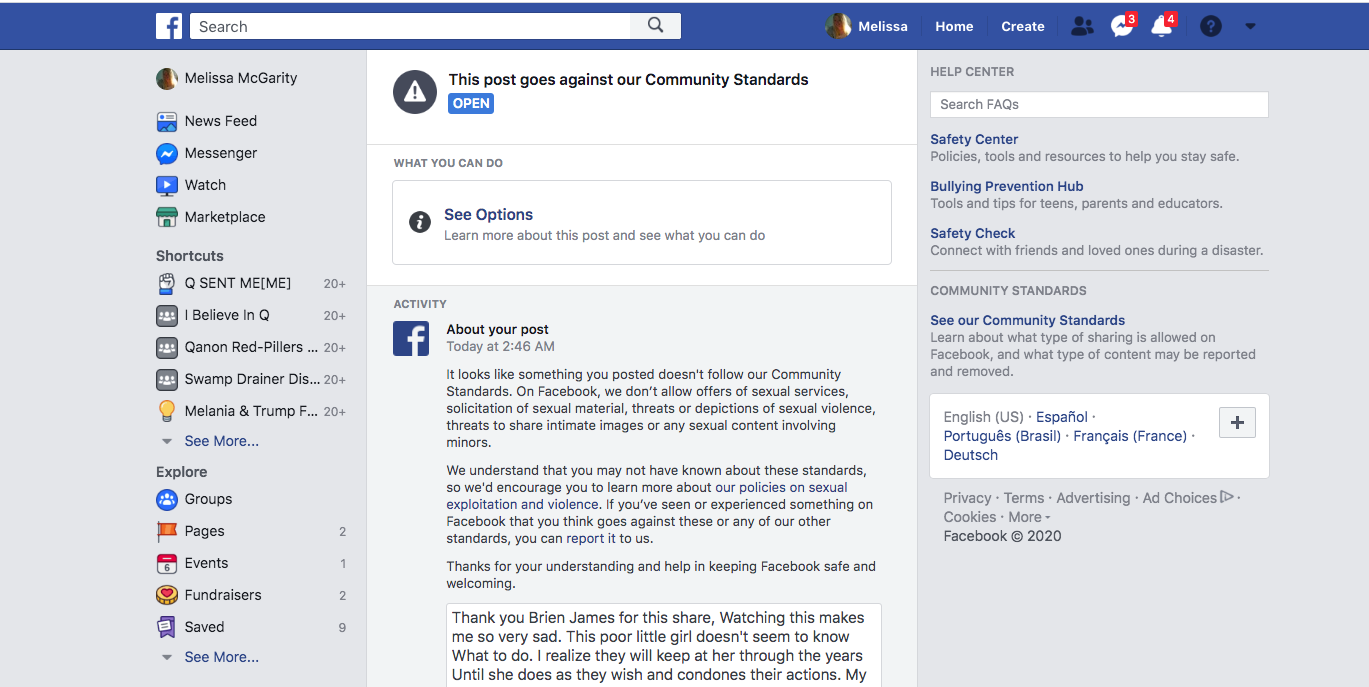Switch language to Français (France)
Screen dimensions: 1369x687
coord(1130,436)
